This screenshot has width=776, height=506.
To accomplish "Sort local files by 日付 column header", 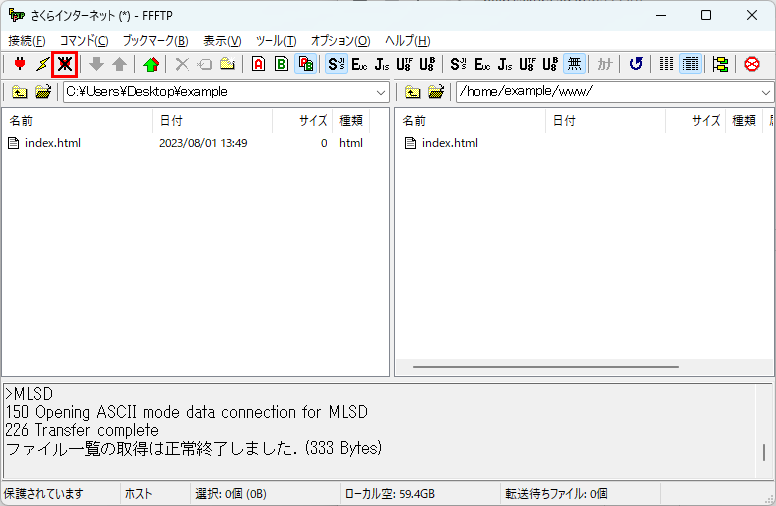I will (212, 121).
